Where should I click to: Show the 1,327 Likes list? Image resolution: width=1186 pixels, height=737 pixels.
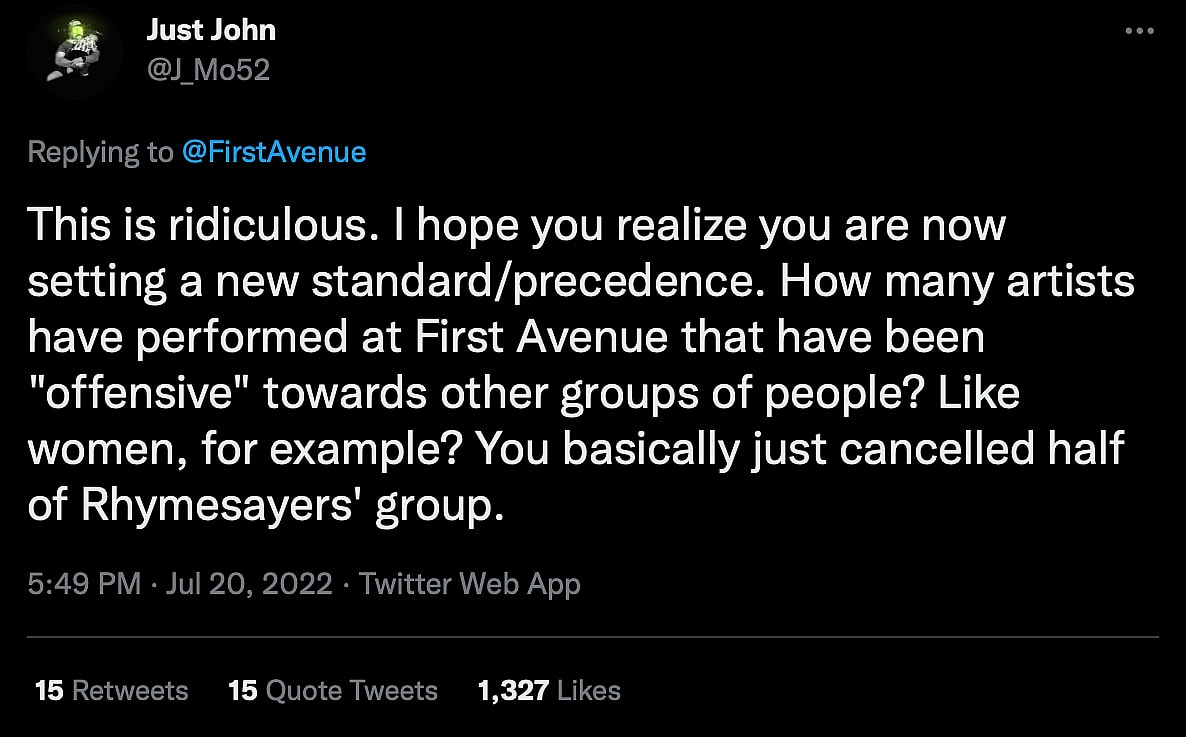click(549, 690)
